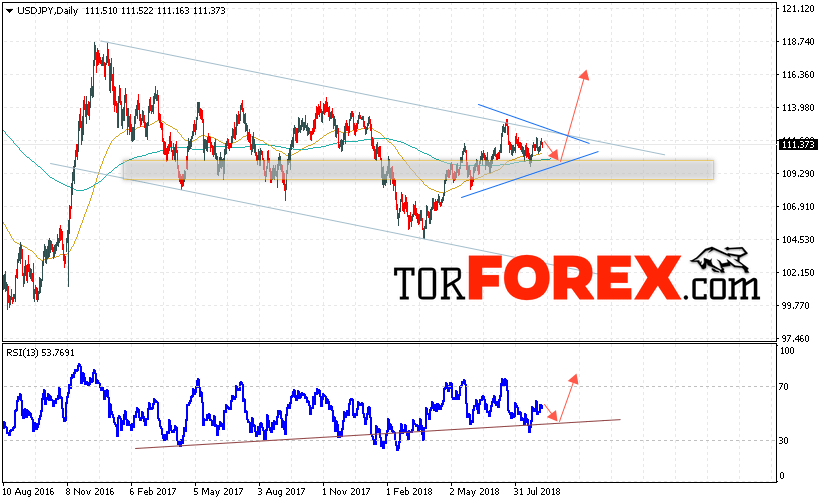Click the 102.150 price scale value
Screen dimensions: 819x503
tap(798, 273)
